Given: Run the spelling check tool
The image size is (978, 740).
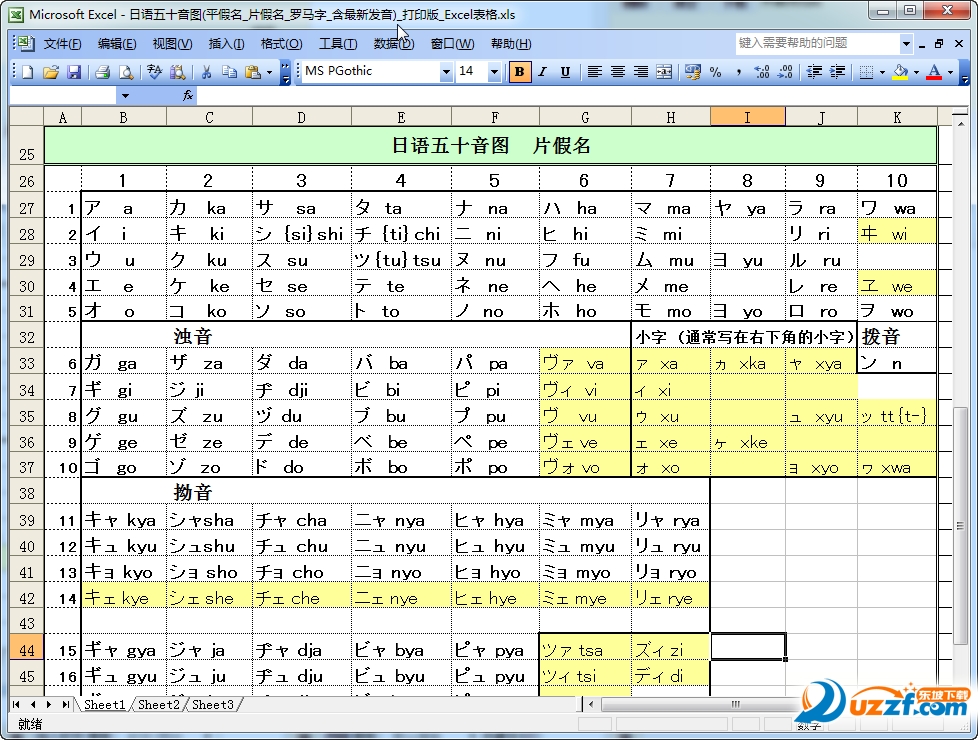Looking at the screenshot, I should click(154, 72).
